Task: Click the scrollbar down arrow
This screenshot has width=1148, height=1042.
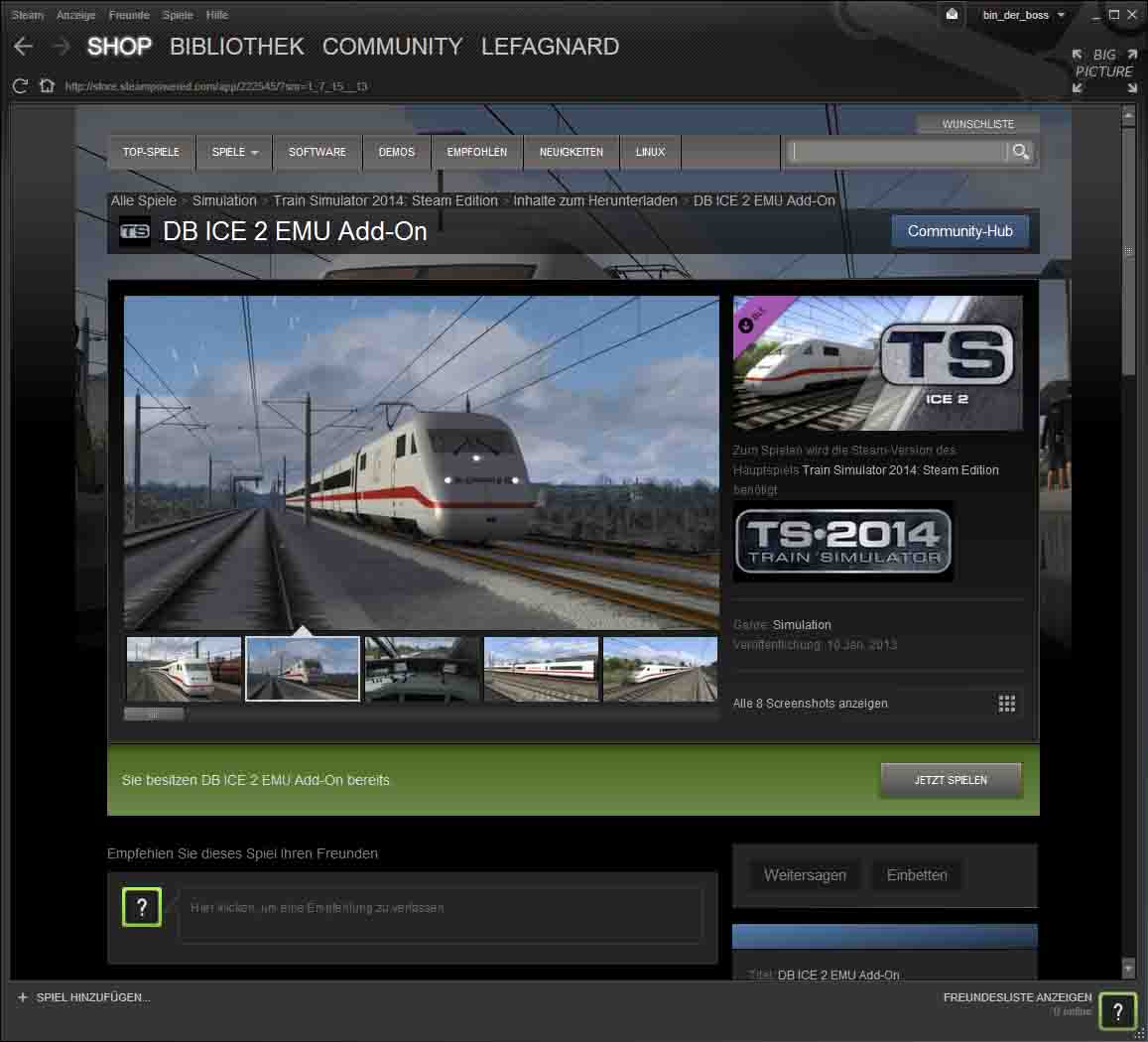Action: (1128, 968)
